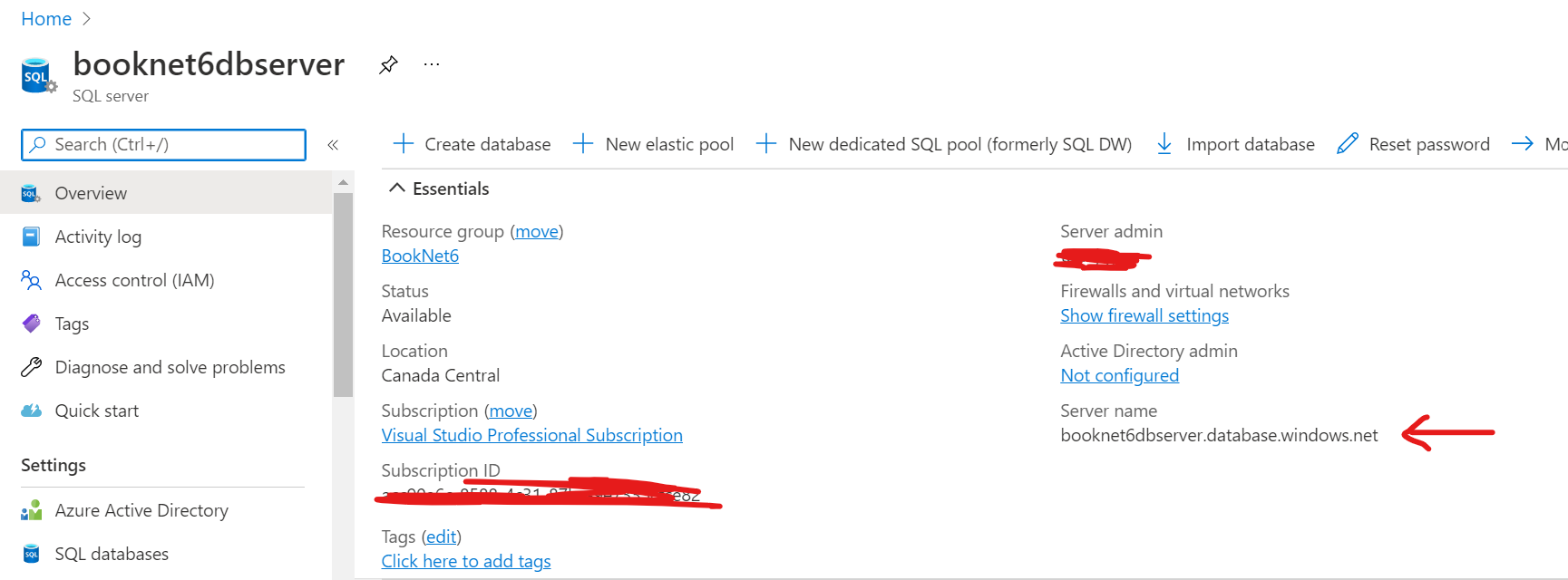This screenshot has width=1568, height=580.
Task: Click the Available status value
Action: [x=416, y=315]
